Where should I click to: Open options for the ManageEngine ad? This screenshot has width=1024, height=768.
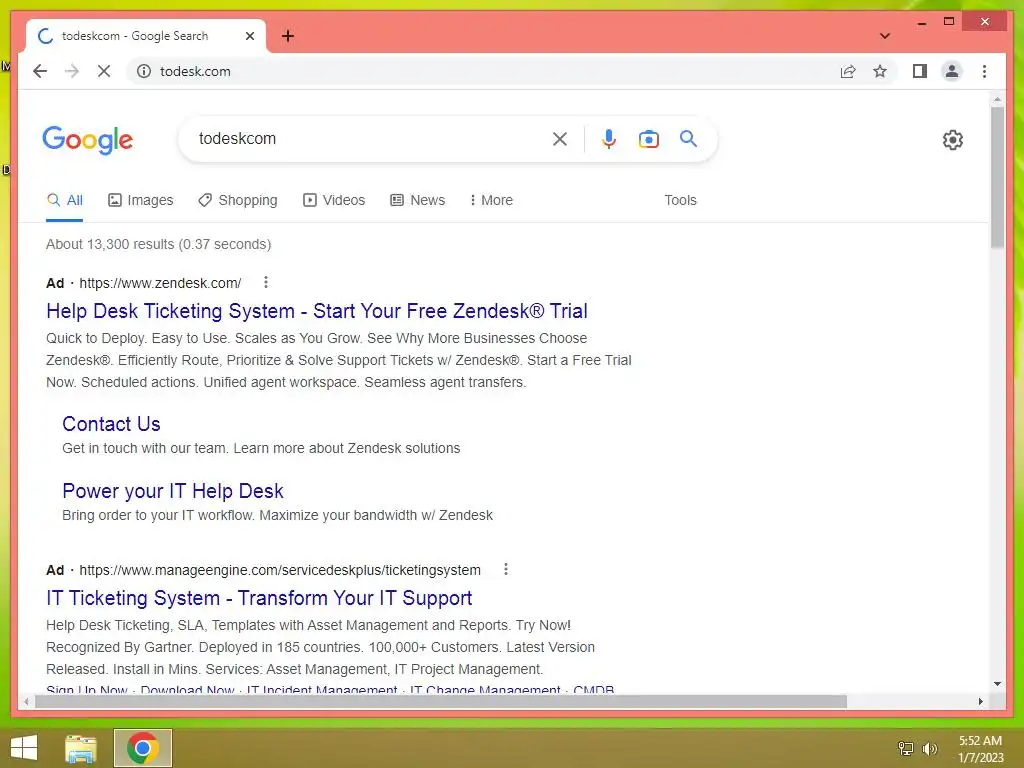pyautogui.click(x=505, y=569)
